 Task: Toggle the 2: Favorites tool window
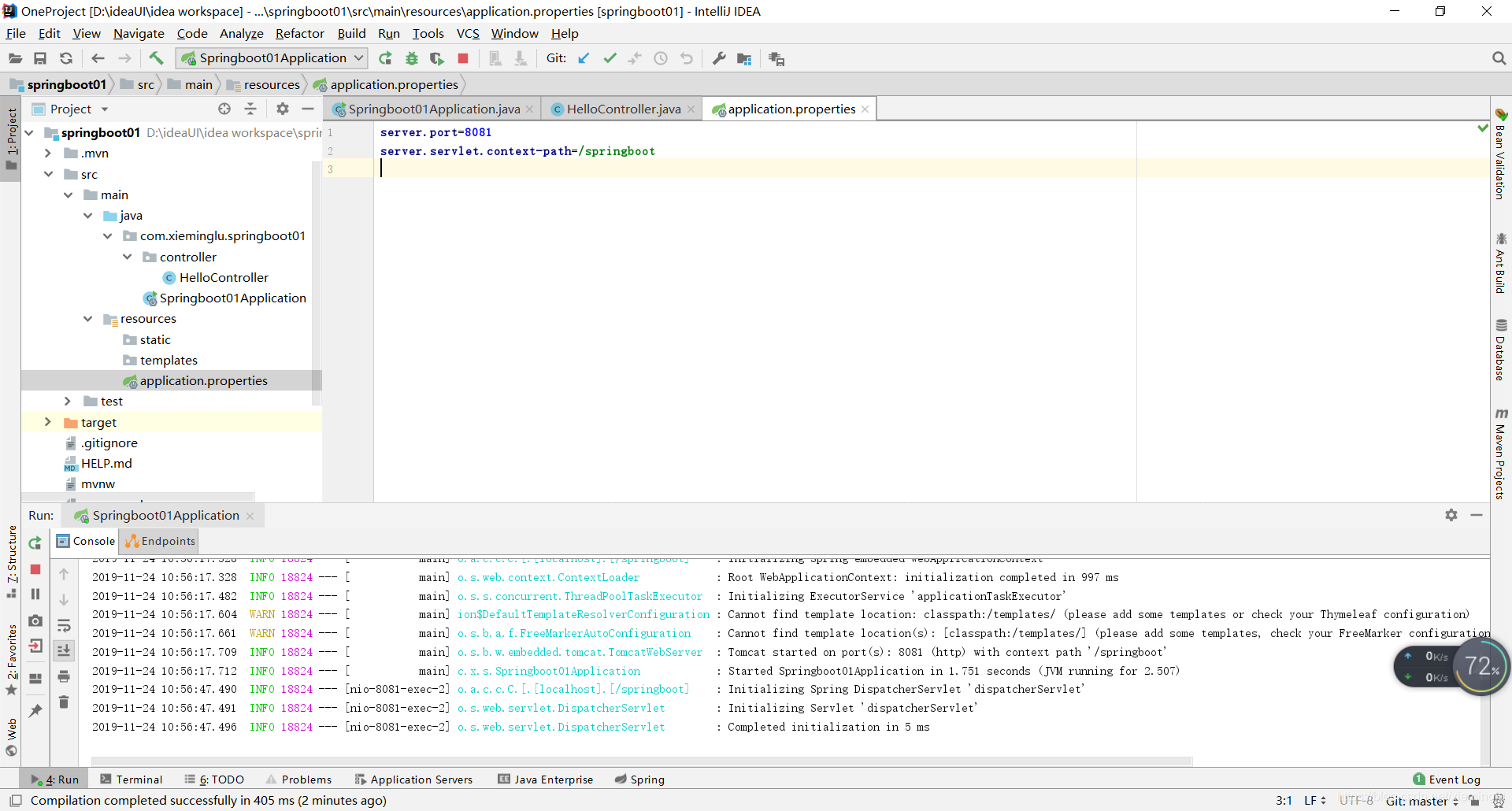[x=11, y=660]
